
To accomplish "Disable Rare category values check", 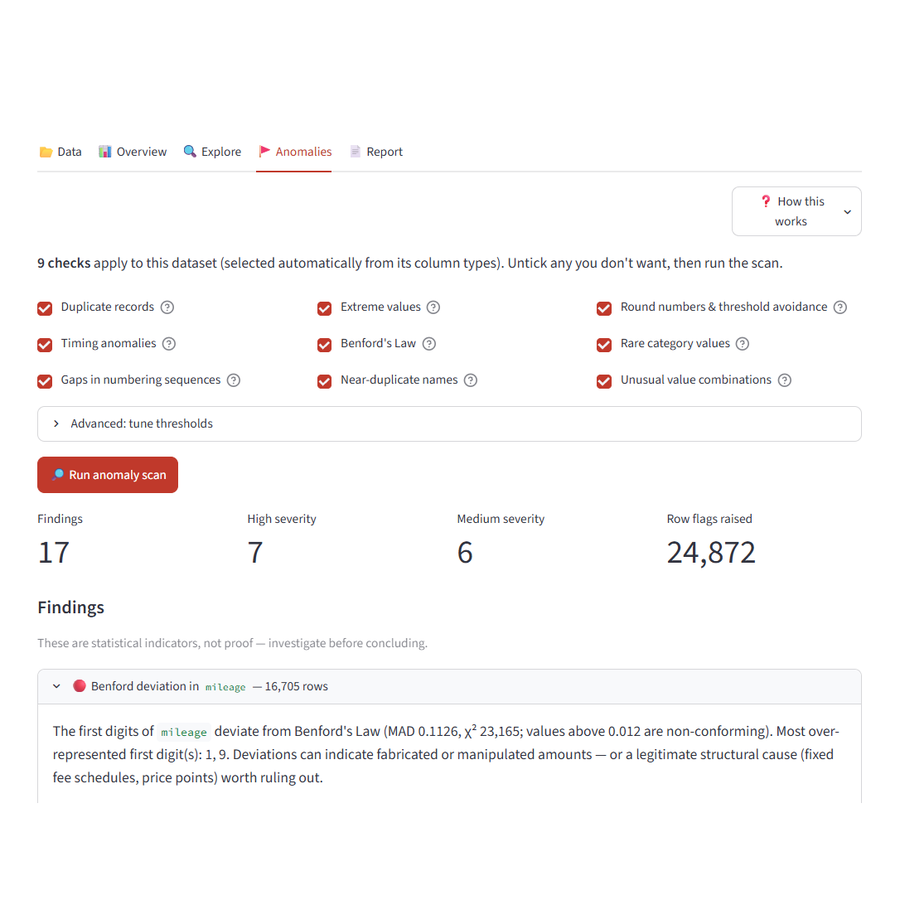I will point(604,344).
